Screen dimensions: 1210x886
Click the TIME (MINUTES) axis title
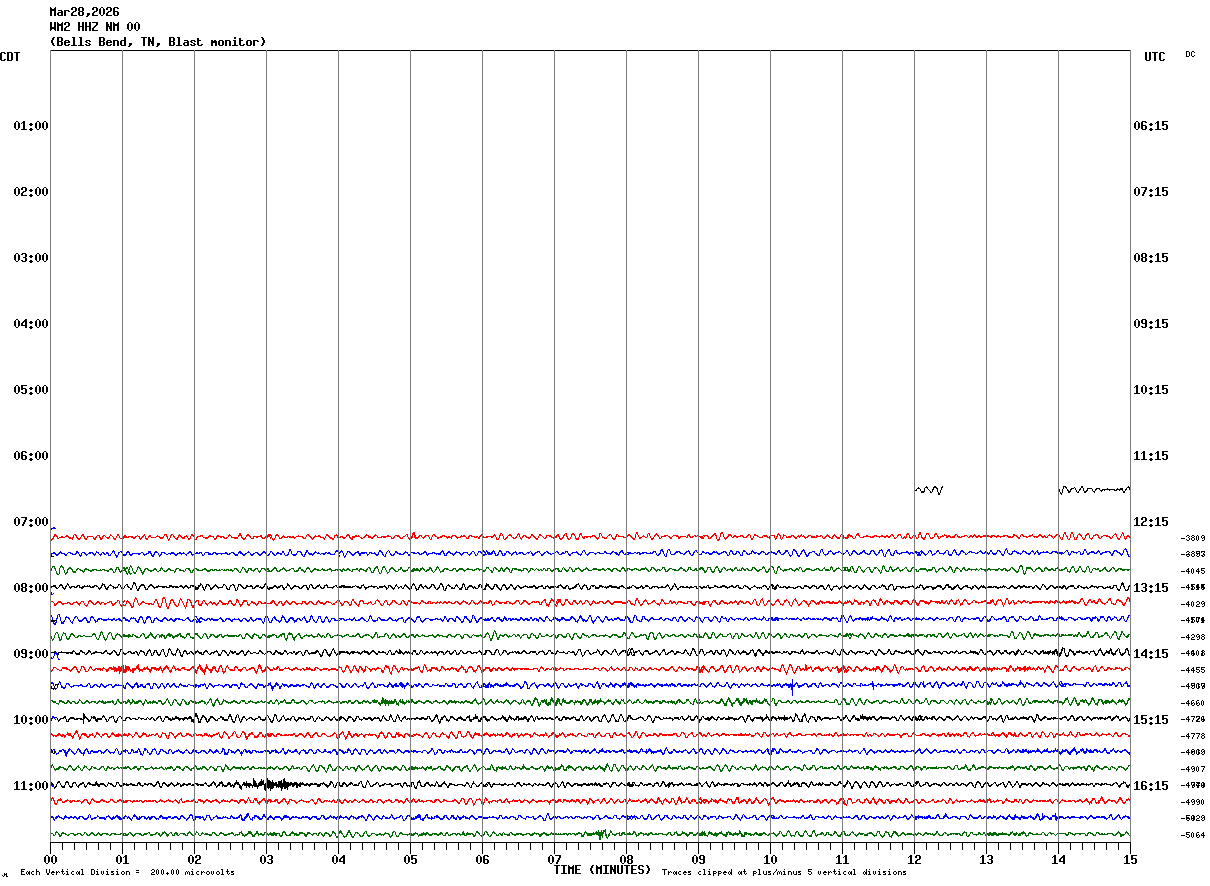coord(602,870)
